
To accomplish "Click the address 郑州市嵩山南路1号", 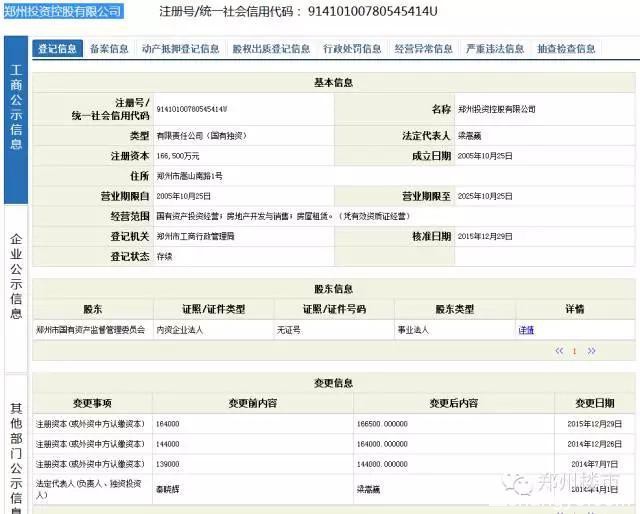I will (189, 176).
